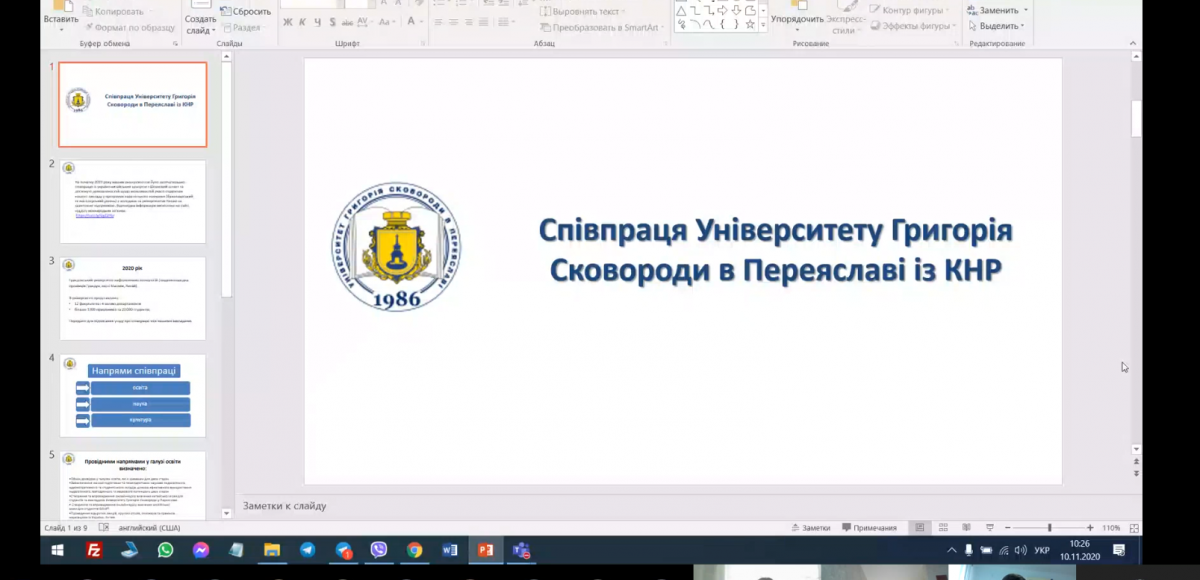Screen dimensions: 1200x580
Task: Center the paragraph text
Action: click(x=453, y=22)
